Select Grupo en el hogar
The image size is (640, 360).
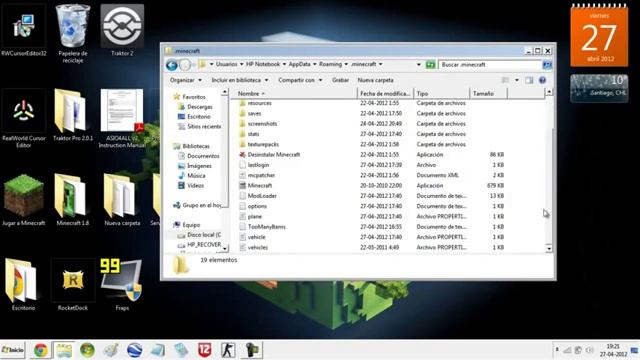point(197,205)
